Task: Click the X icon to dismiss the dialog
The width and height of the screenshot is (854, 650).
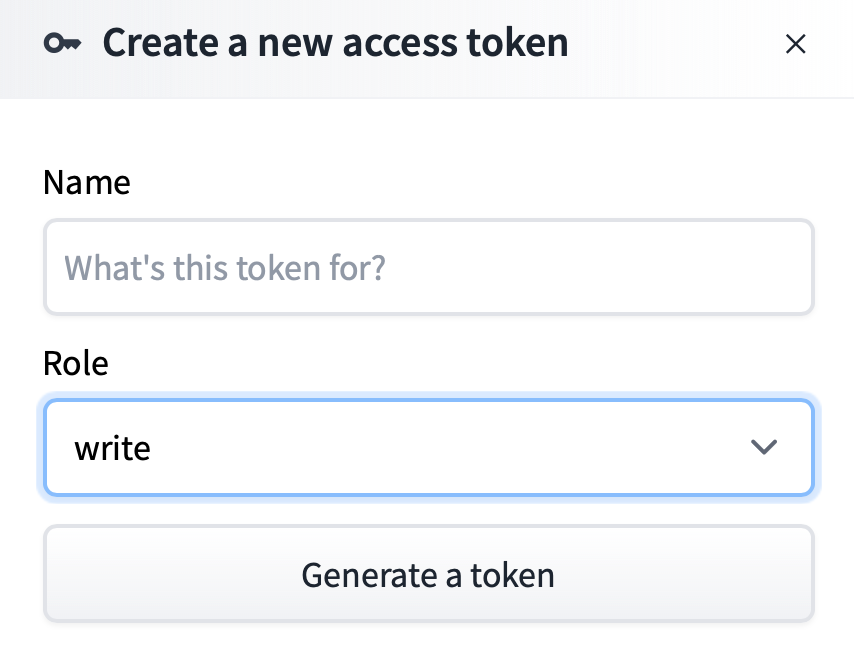Action: coord(795,44)
